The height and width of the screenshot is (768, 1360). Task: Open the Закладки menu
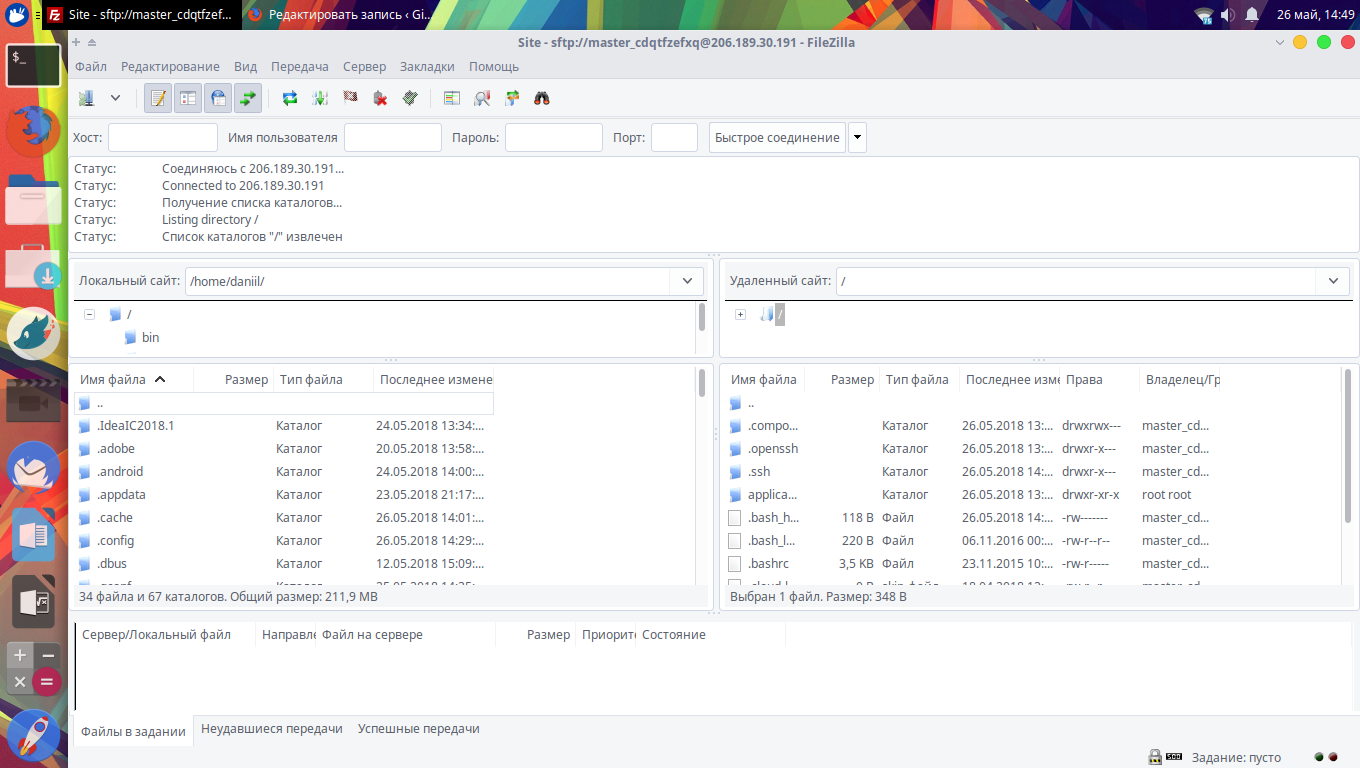click(x=427, y=67)
